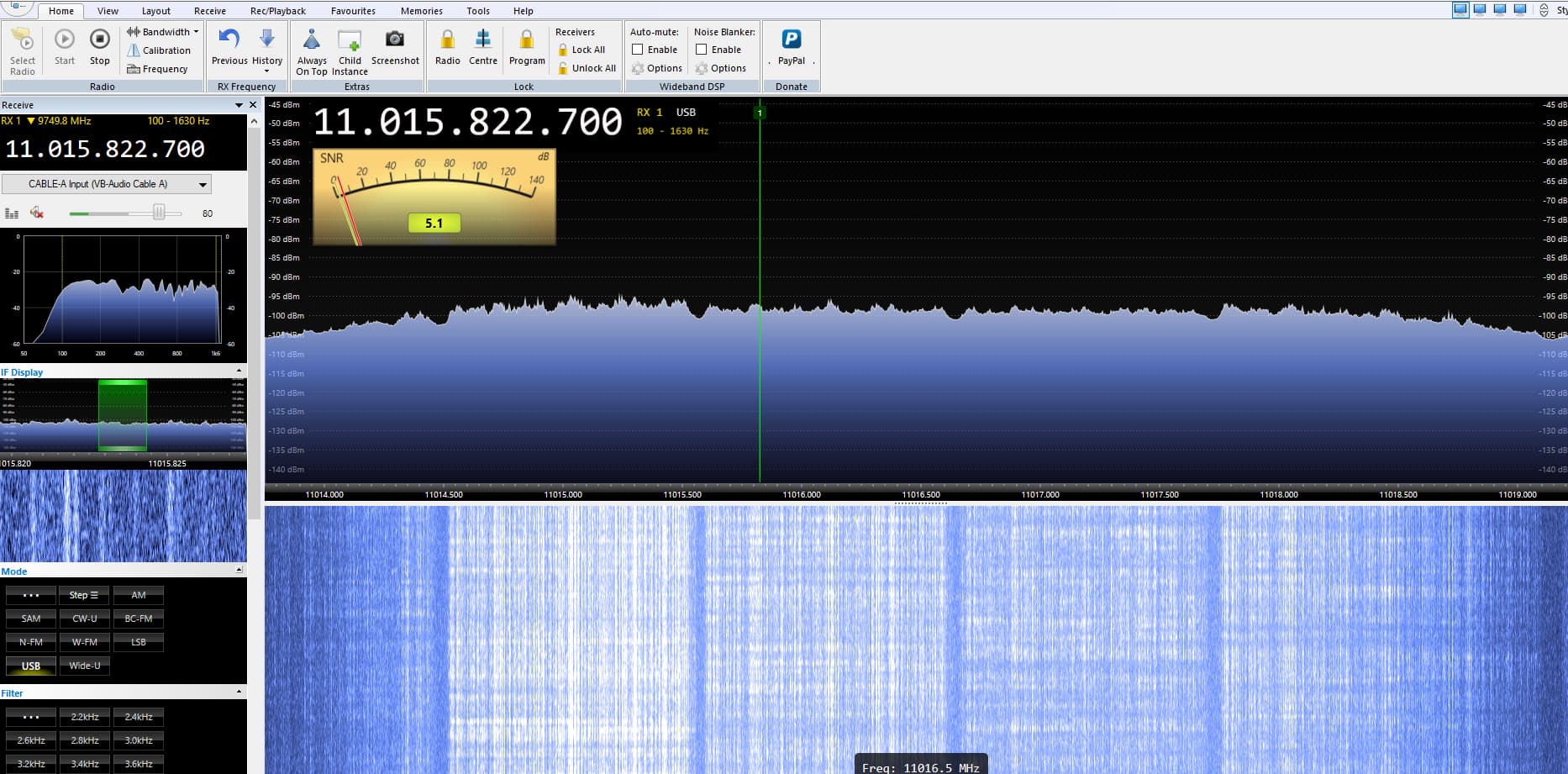Click Unlock All in the Lock group
This screenshot has width=1568, height=774.
click(586, 68)
